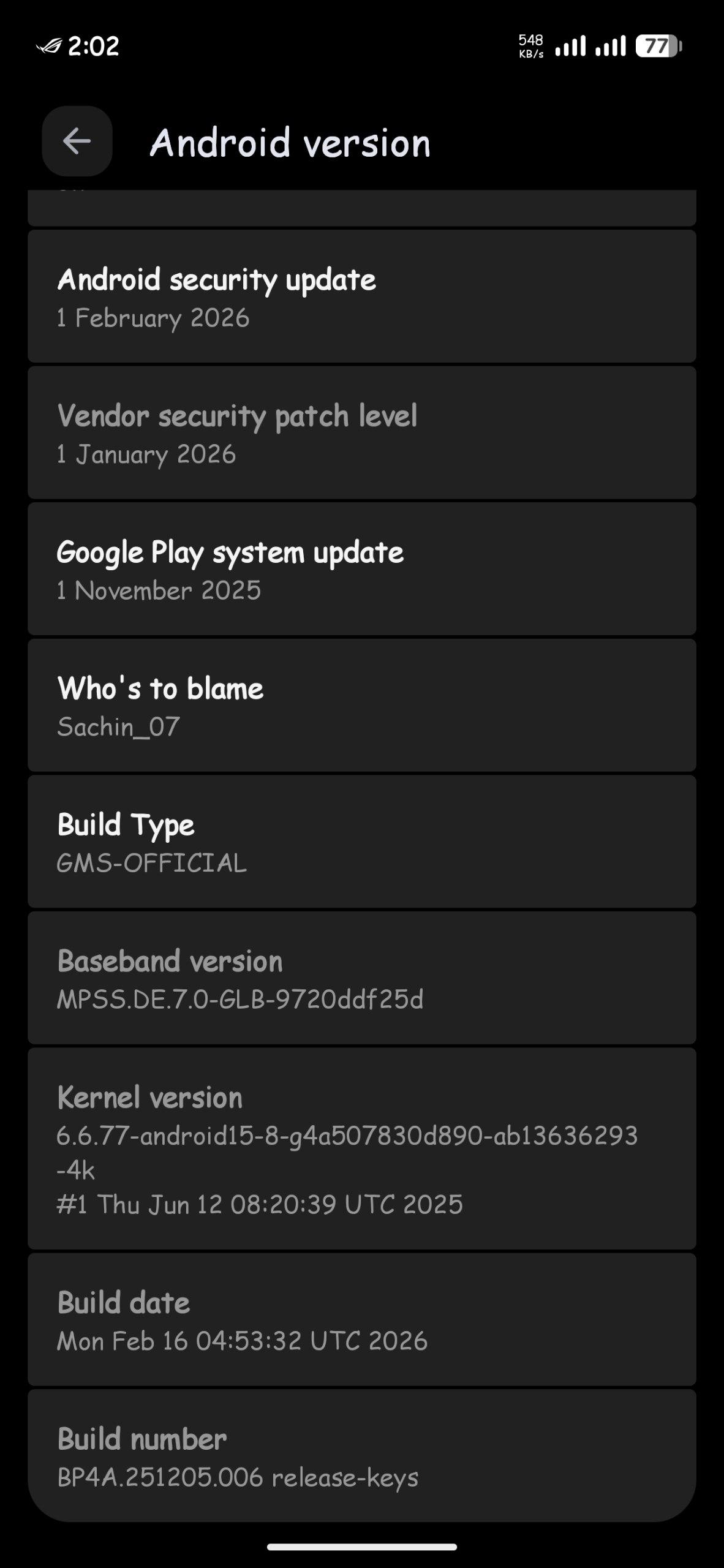The width and height of the screenshot is (724, 1568).
Task: Open Google Play system update
Action: click(x=361, y=569)
